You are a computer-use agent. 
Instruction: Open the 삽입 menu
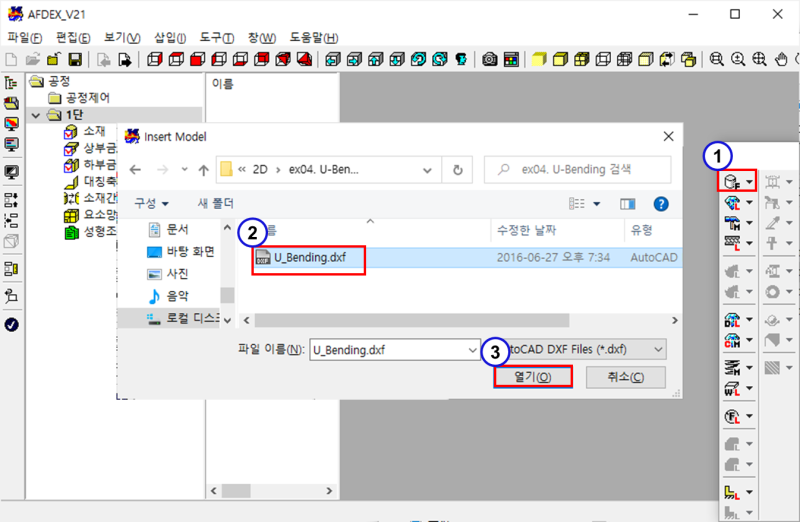[x=170, y=37]
